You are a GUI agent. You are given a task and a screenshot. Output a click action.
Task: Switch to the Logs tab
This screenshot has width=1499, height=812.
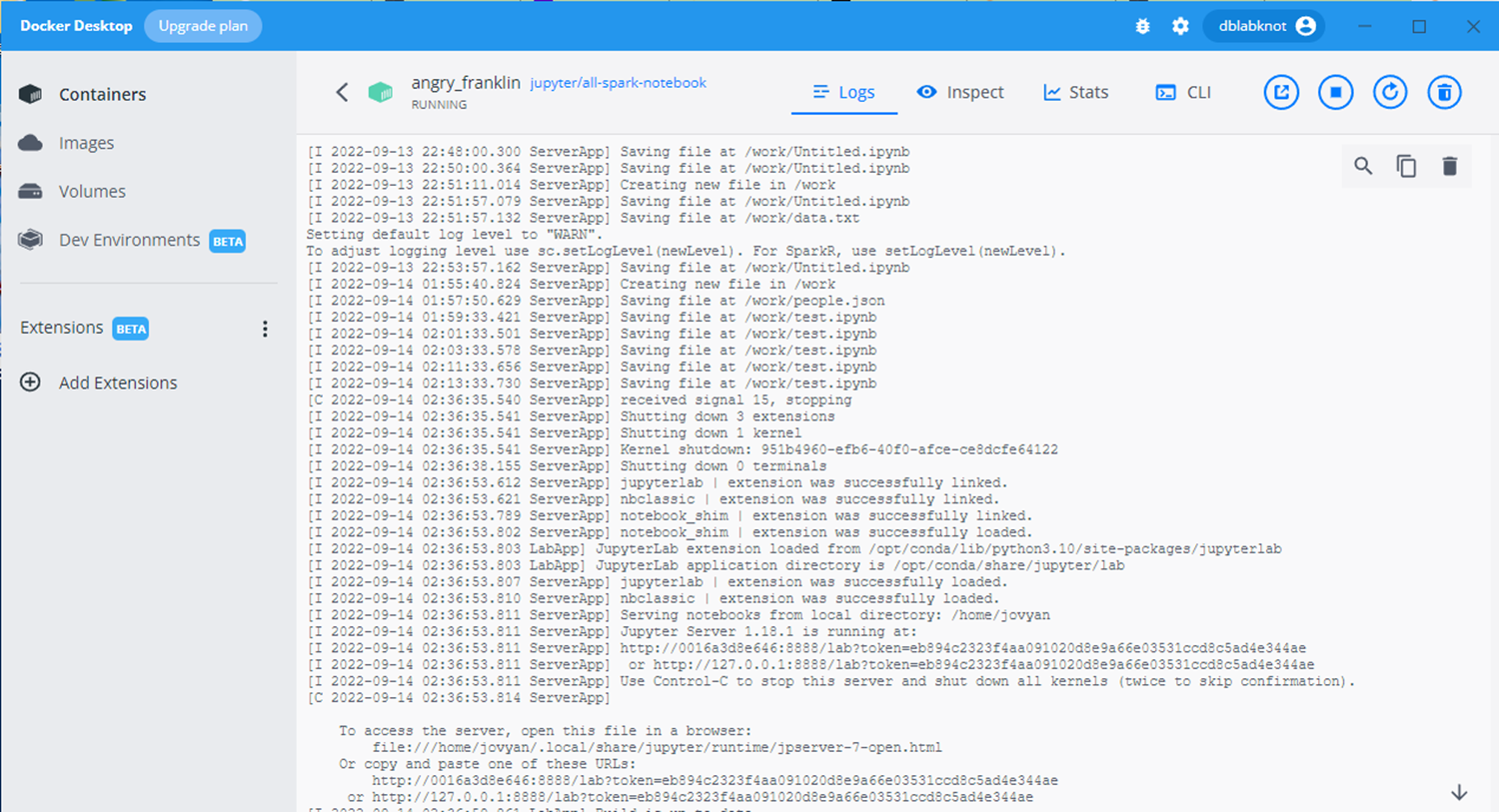tap(844, 92)
